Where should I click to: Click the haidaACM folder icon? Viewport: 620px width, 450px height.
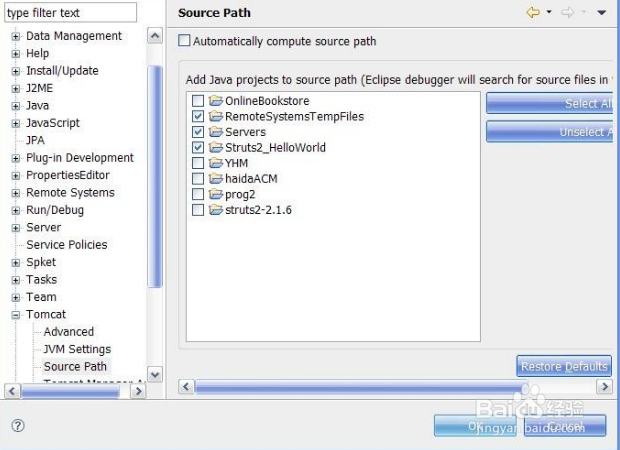pos(215,178)
